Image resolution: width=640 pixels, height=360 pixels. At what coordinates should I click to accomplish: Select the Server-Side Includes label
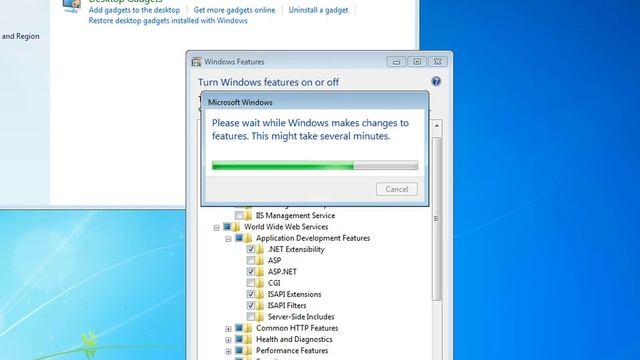[301, 317]
